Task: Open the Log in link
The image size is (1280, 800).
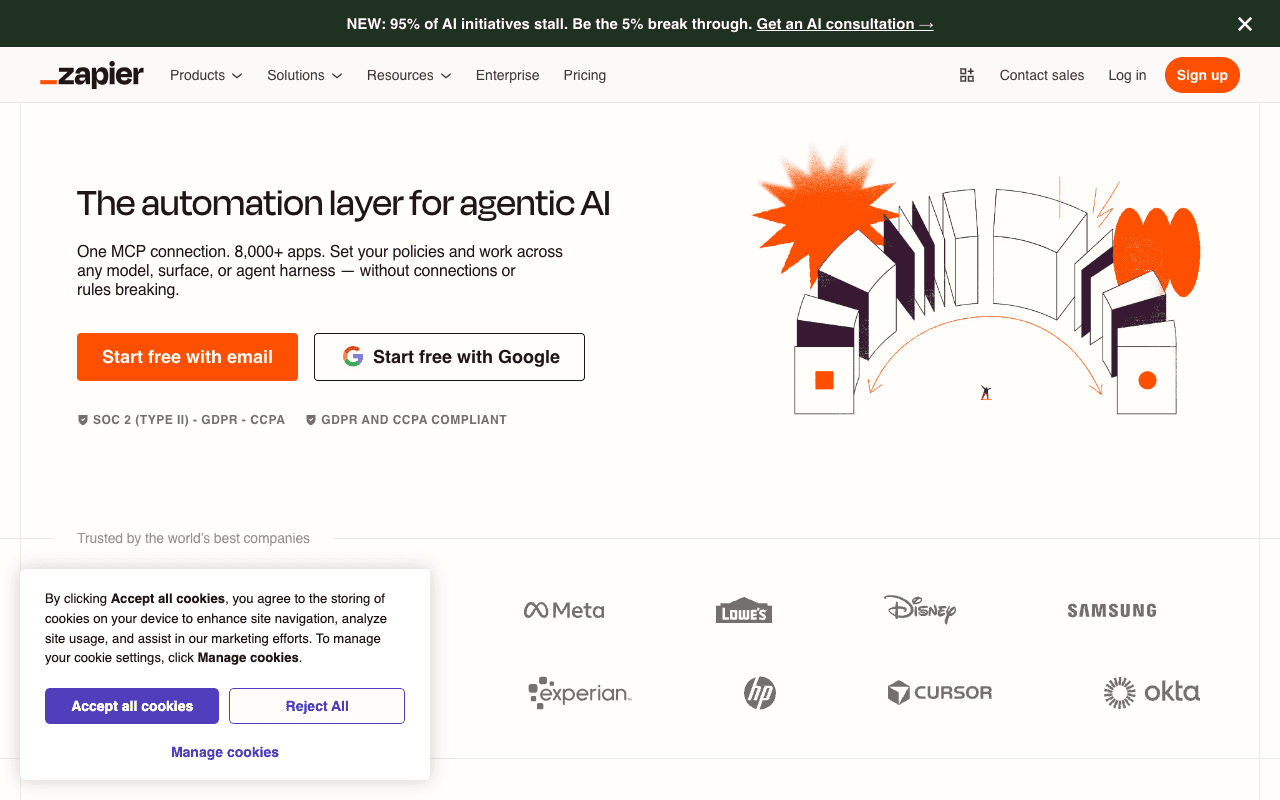Action: pyautogui.click(x=1127, y=75)
